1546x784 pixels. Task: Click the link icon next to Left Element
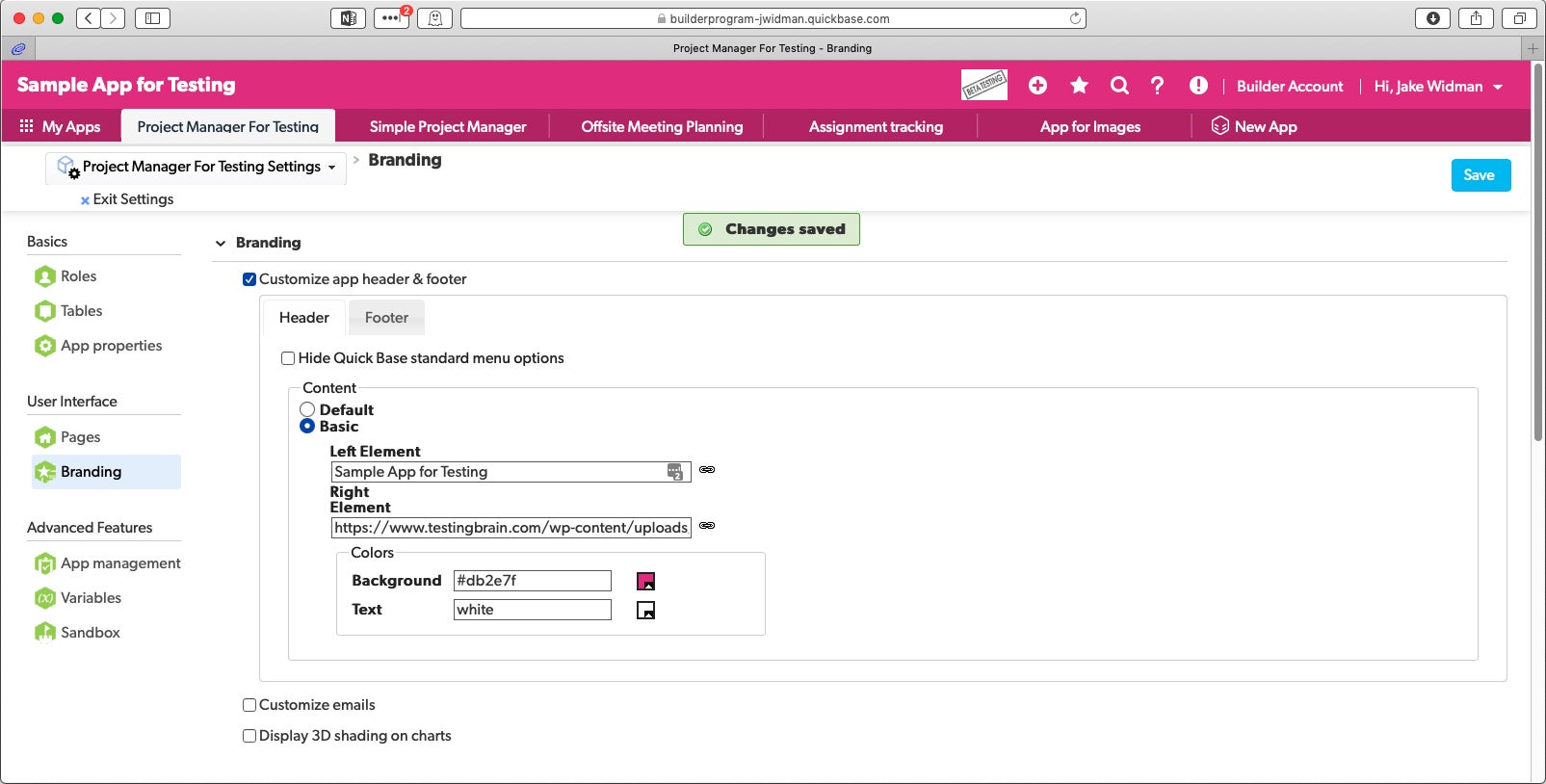707,470
